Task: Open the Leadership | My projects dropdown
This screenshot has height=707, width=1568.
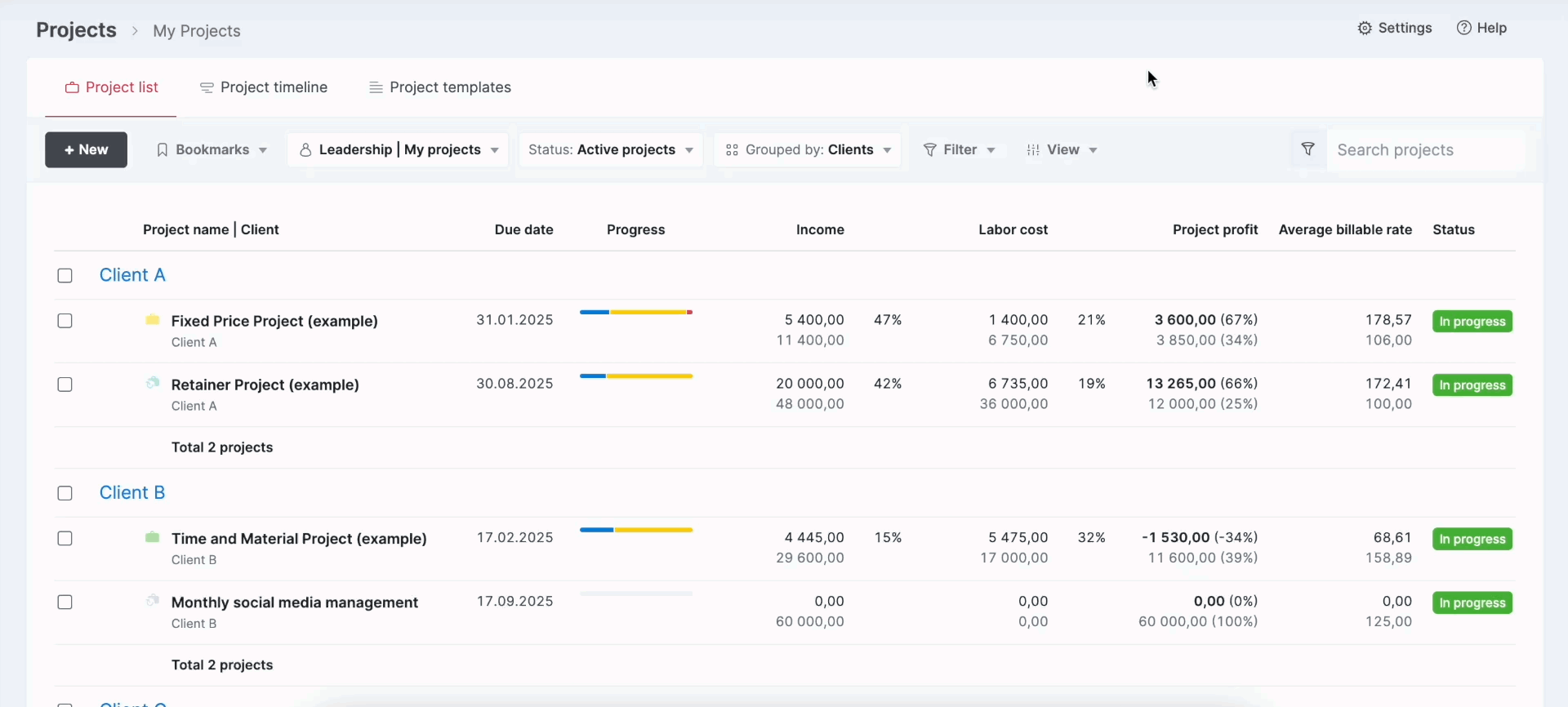Action: (x=398, y=150)
